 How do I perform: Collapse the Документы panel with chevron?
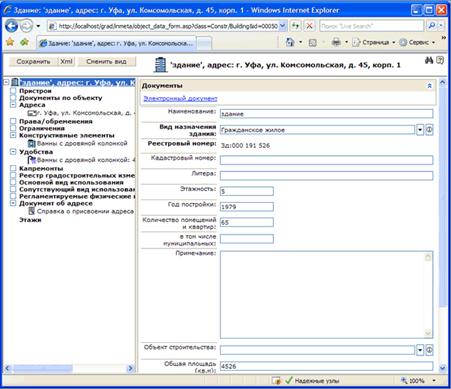tap(429, 86)
